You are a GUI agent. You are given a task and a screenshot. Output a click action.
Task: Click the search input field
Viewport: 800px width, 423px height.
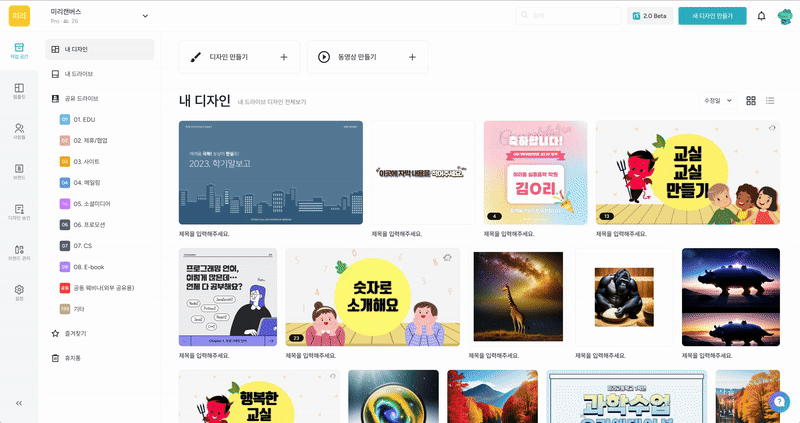[572, 16]
